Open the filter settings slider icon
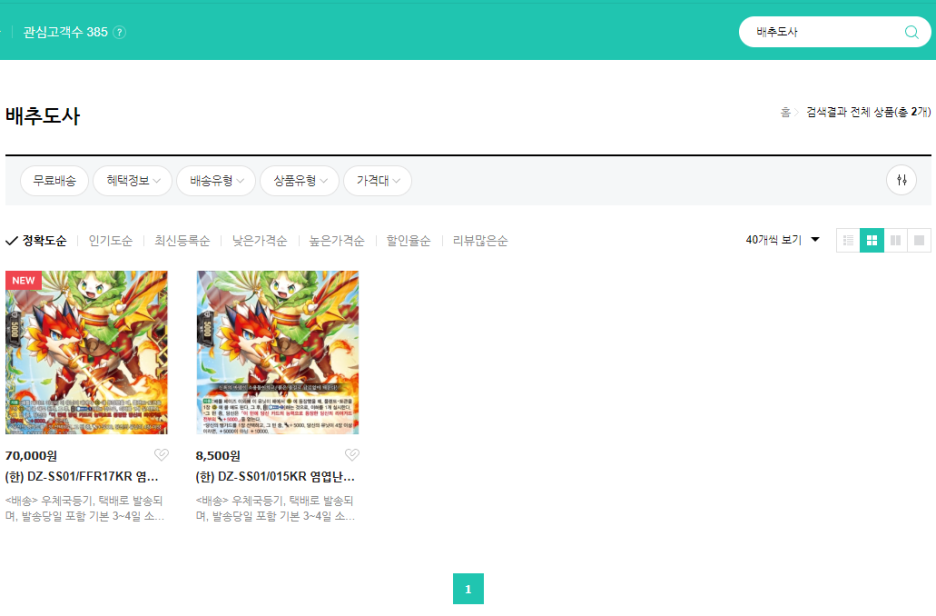Viewport: 936px width, 616px height. pos(901,180)
